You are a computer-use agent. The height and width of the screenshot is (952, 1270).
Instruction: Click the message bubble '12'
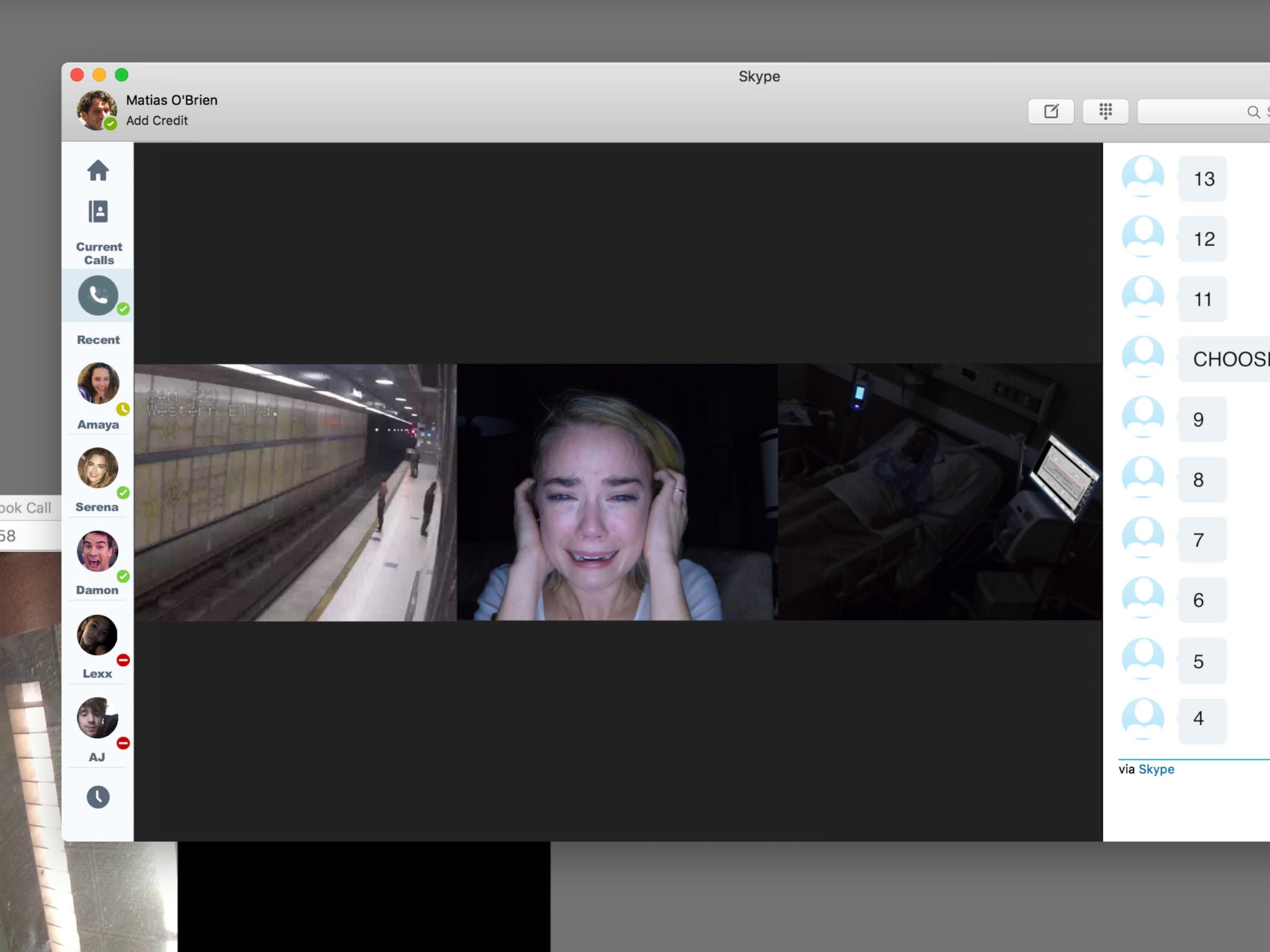[x=1203, y=239]
